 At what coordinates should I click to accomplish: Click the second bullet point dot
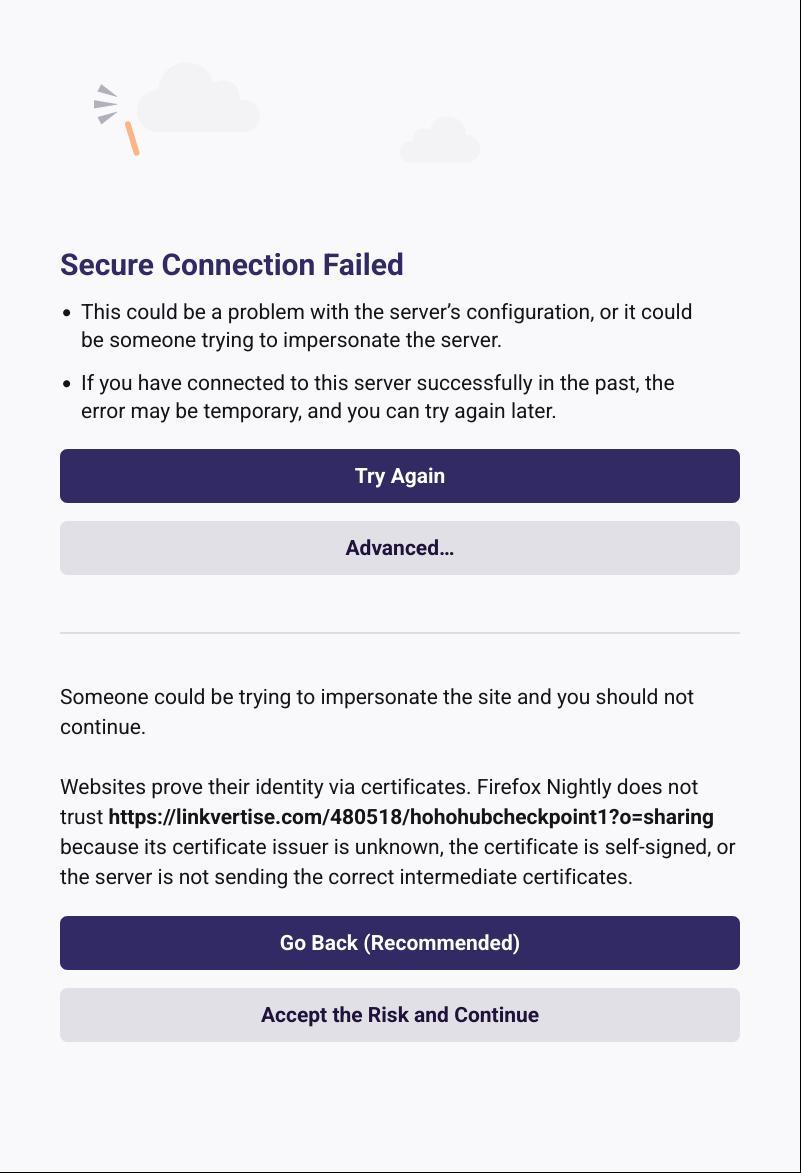pyautogui.click(x=66, y=384)
